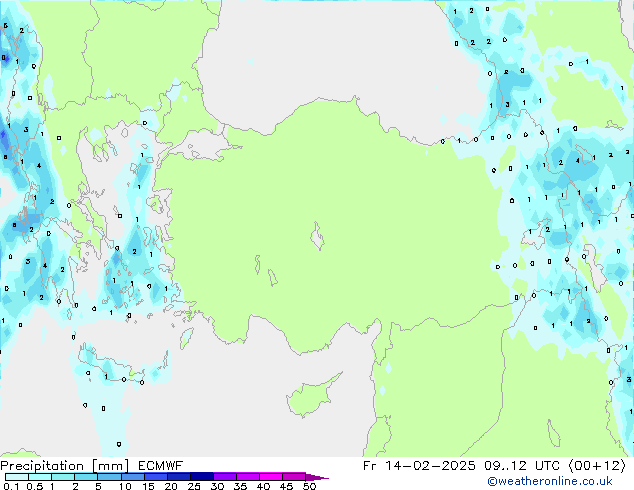The width and height of the screenshot is (634, 490).
Task: Select the 2–5 mm legend color box
Action: click(86, 477)
